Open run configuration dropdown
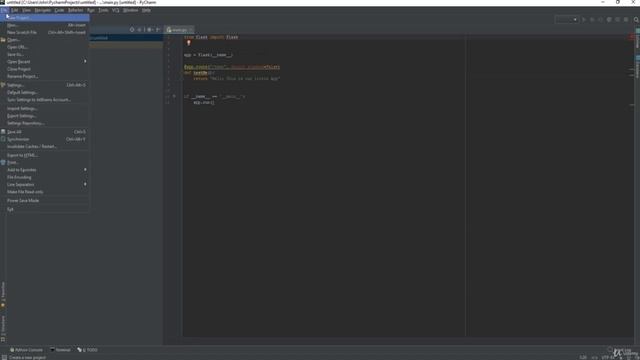 [567, 20]
